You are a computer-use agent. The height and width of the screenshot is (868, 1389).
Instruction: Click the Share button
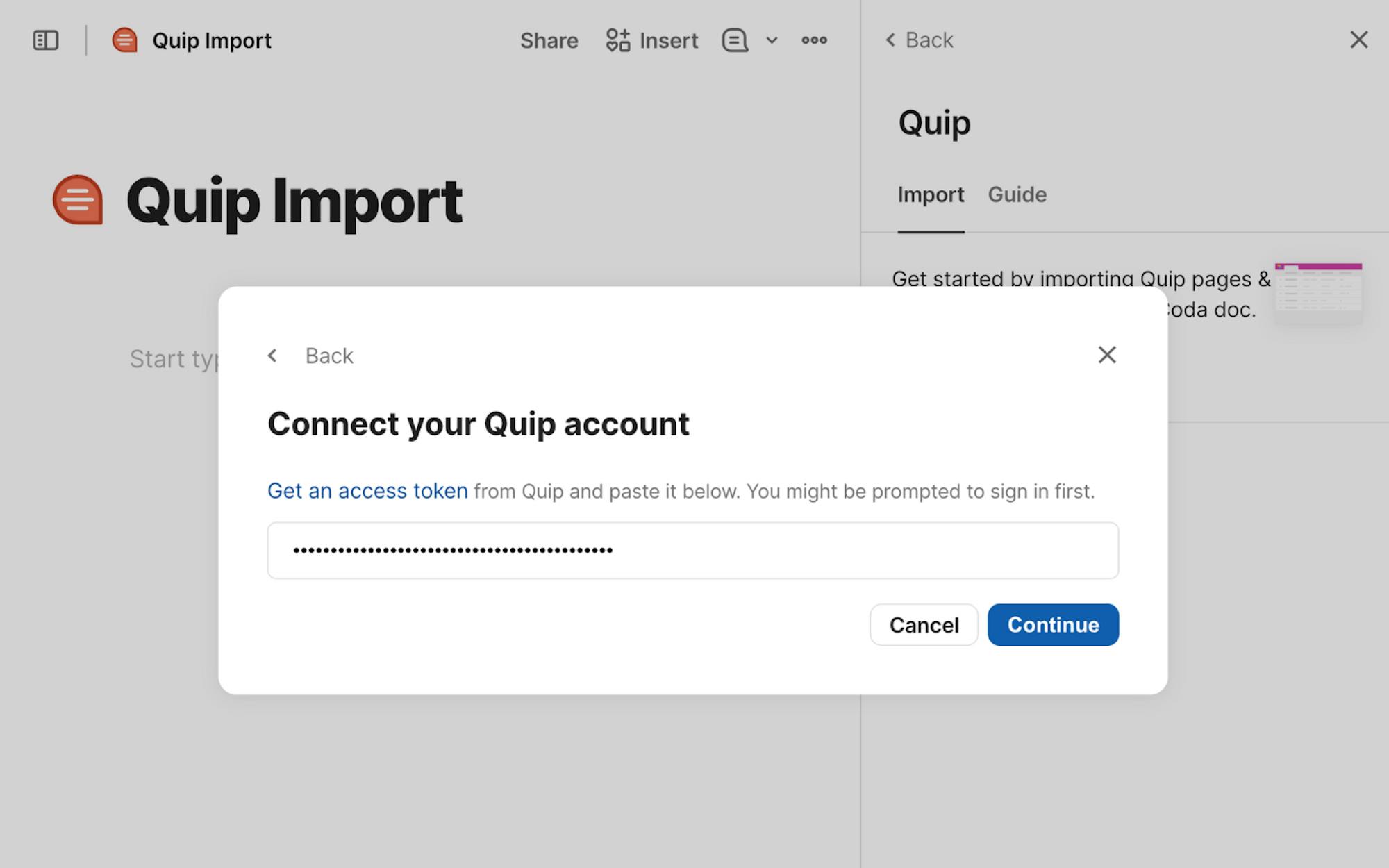549,40
